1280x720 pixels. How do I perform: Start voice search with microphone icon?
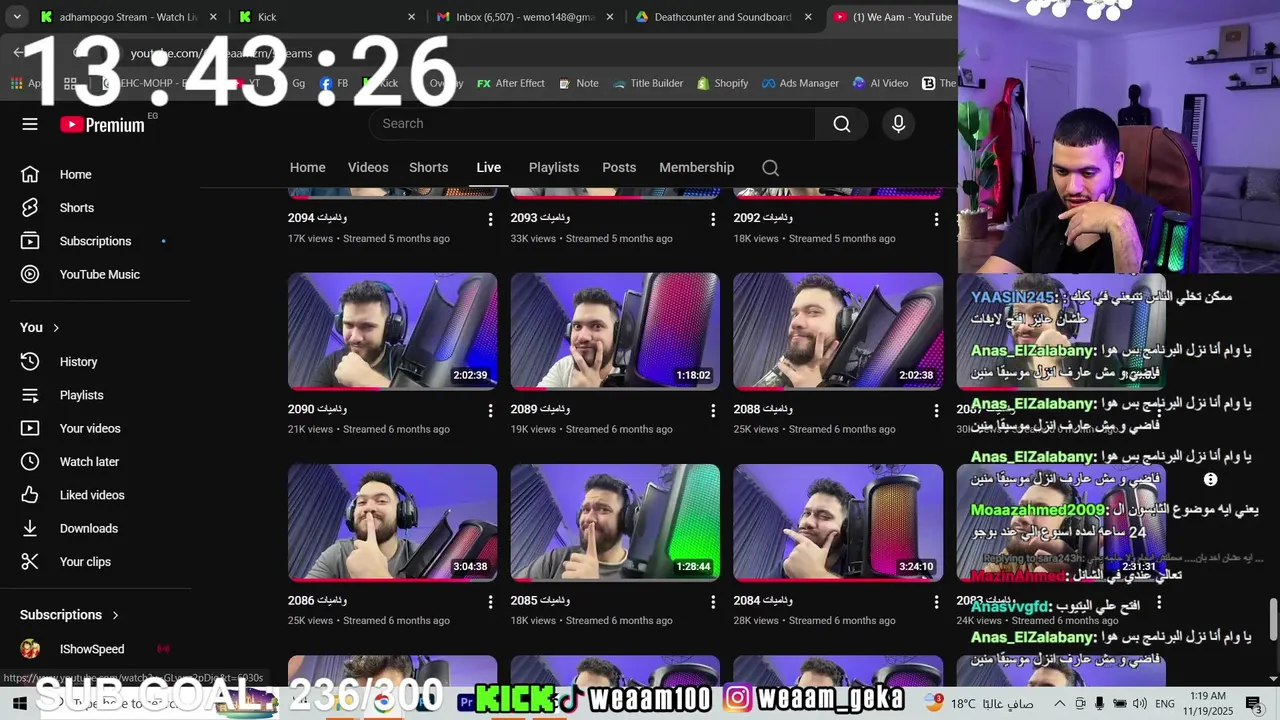pyautogui.click(x=898, y=124)
